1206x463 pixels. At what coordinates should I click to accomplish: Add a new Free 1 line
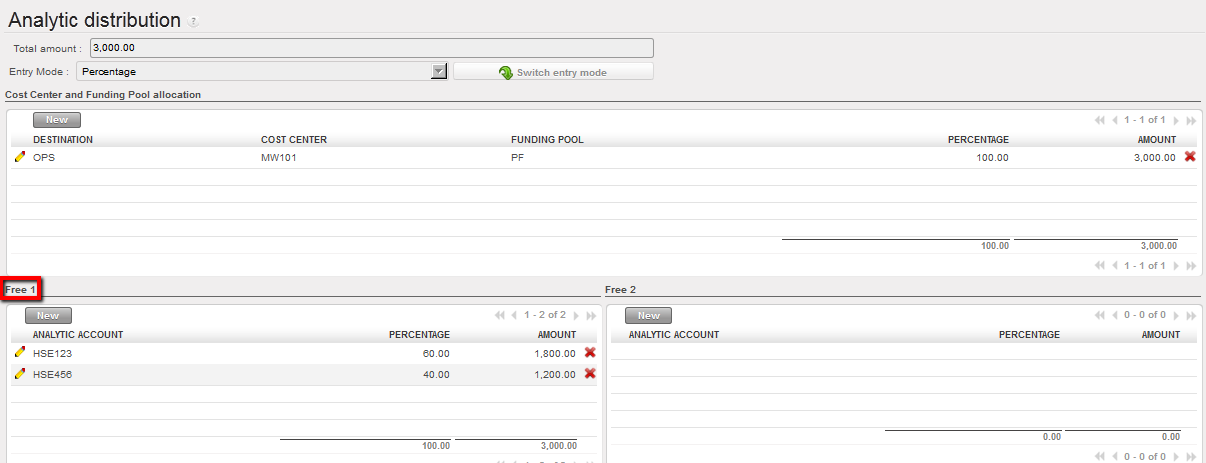(x=48, y=315)
